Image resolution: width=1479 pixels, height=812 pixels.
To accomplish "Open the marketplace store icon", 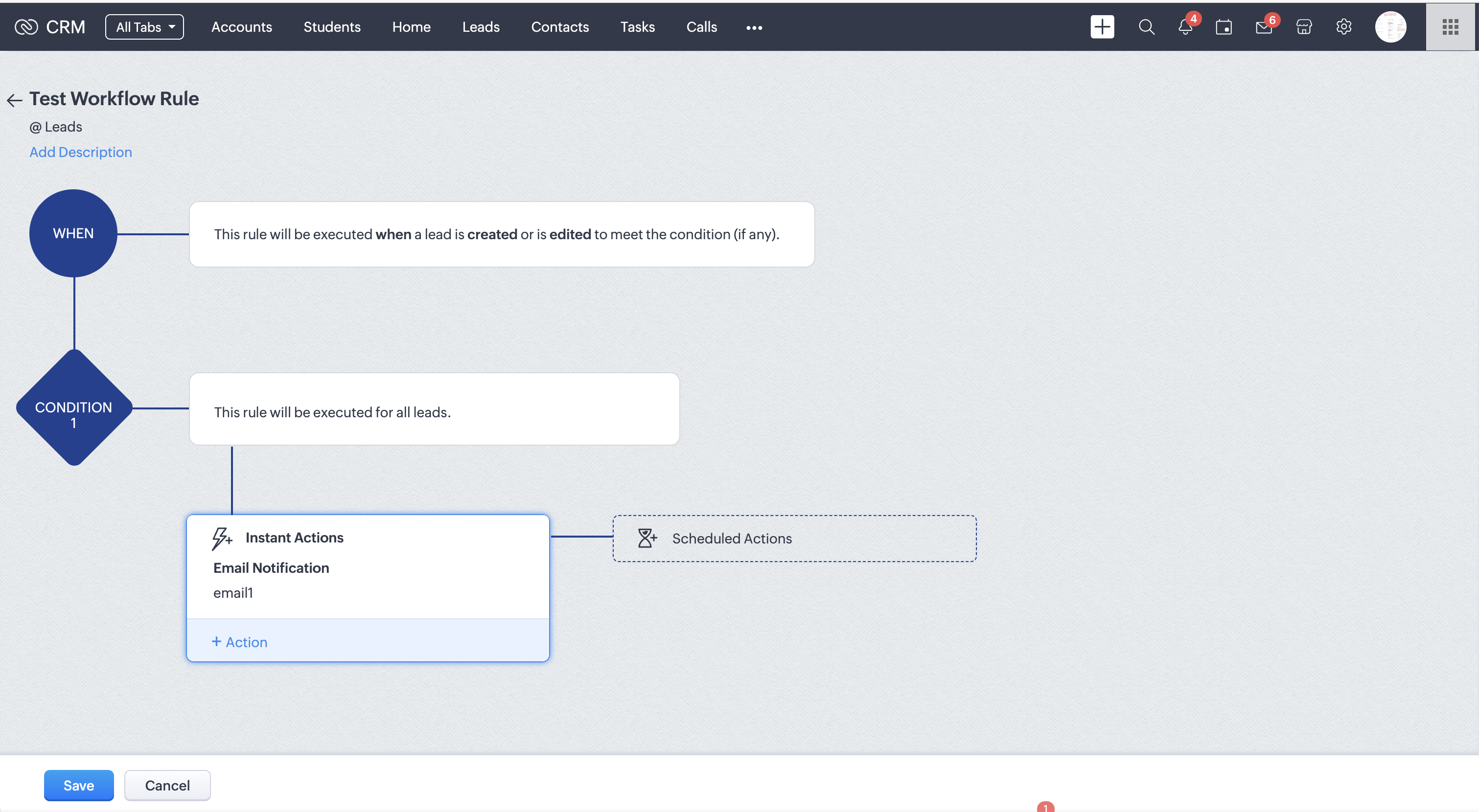I will pyautogui.click(x=1304, y=27).
